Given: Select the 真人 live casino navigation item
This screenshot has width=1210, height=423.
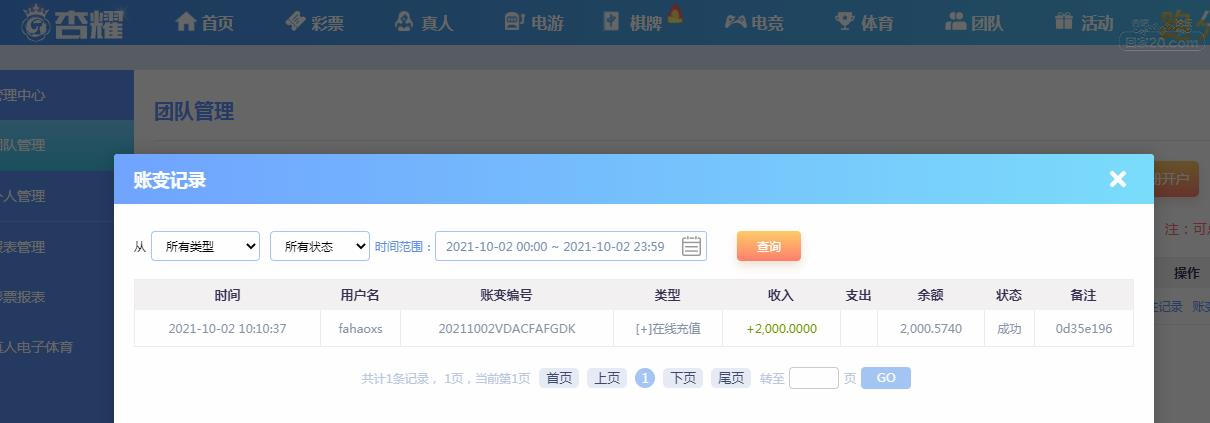Looking at the screenshot, I should (424, 22).
